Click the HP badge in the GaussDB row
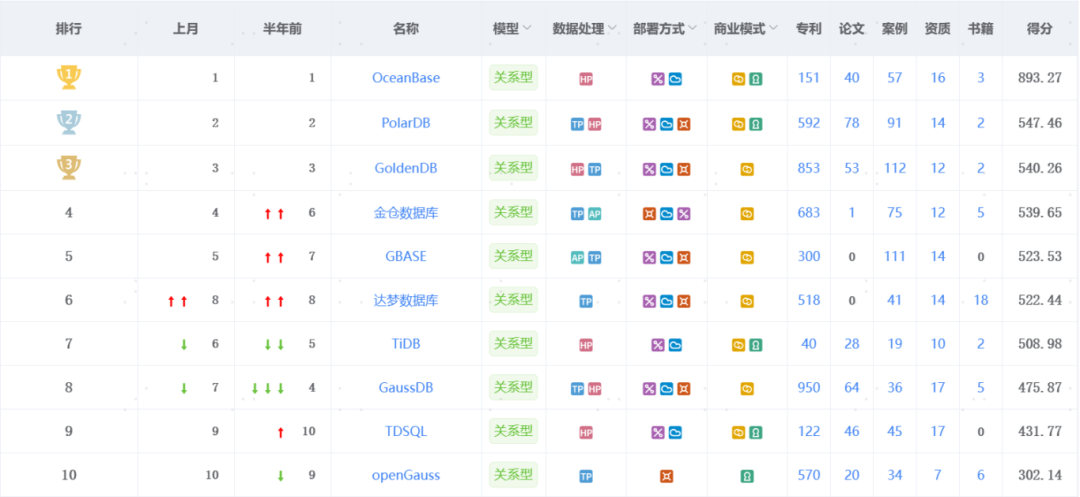Image resolution: width=1080 pixels, height=497 pixels. 594,389
